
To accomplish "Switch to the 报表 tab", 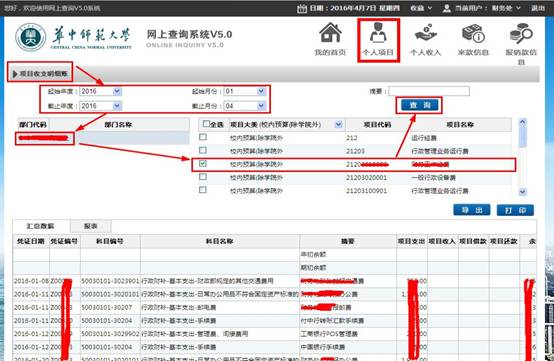I will 91,226.
